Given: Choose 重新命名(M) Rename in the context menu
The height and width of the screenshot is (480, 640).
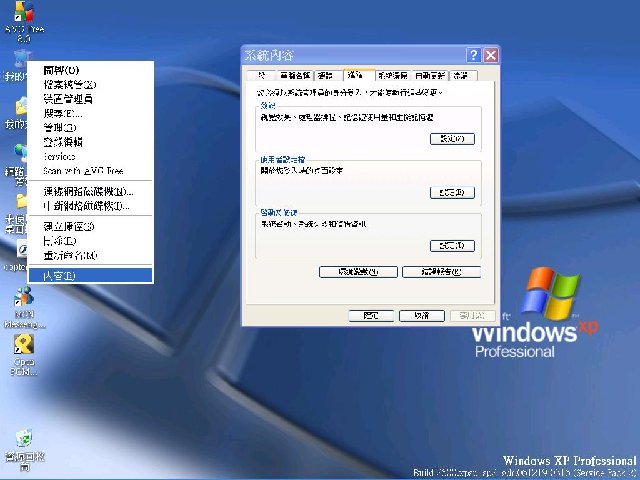Looking at the screenshot, I should point(90,256).
